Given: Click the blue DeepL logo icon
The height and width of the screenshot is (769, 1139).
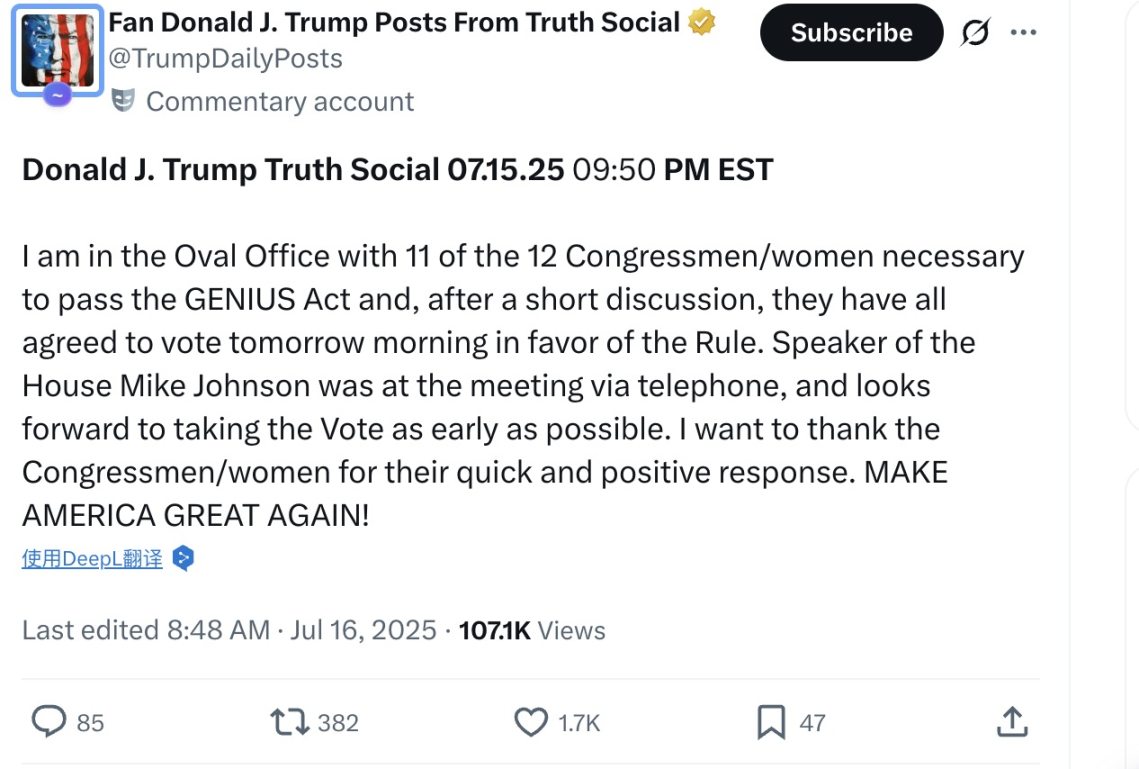Looking at the screenshot, I should coord(182,558).
